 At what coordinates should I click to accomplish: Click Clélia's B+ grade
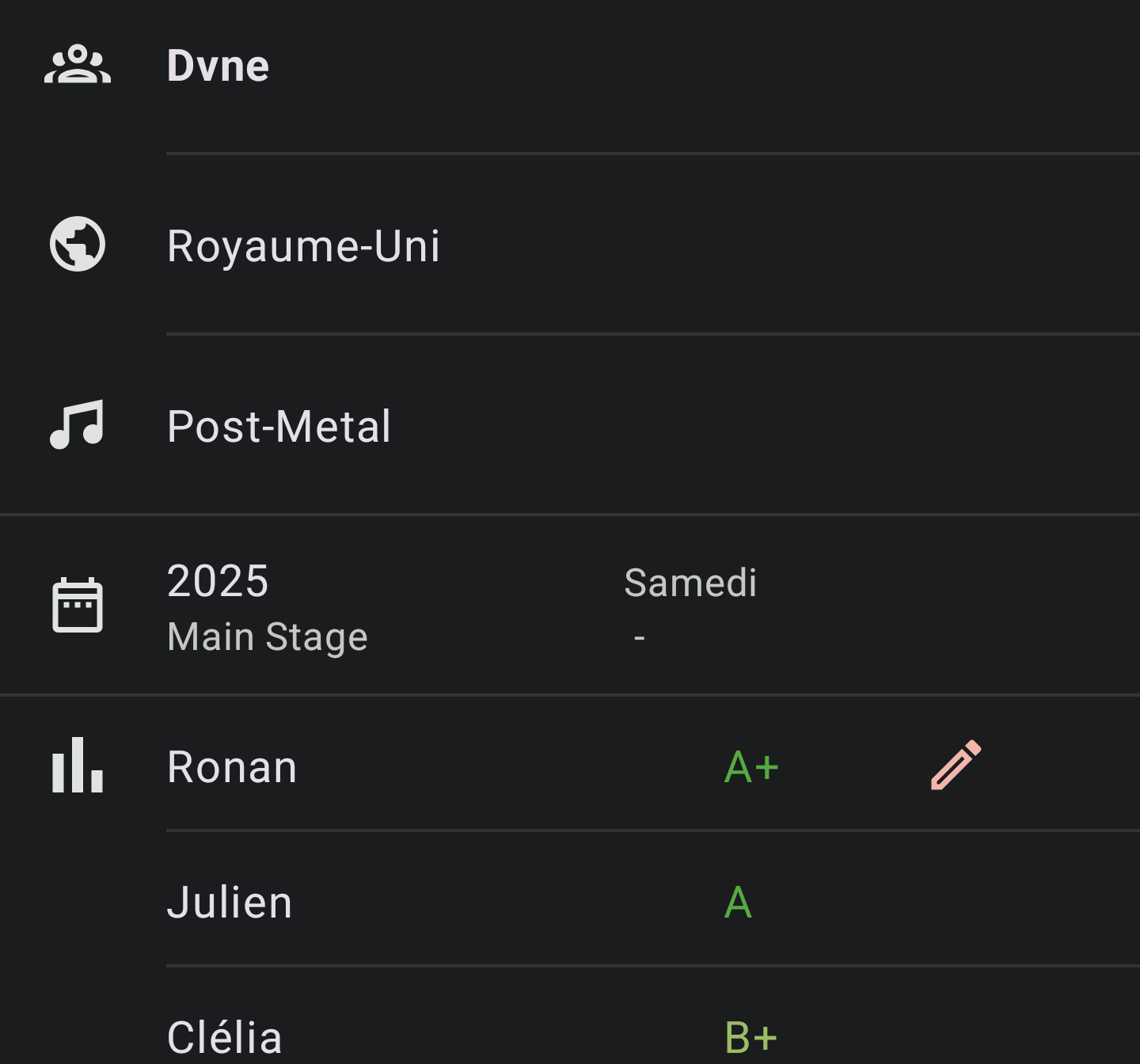(750, 1037)
